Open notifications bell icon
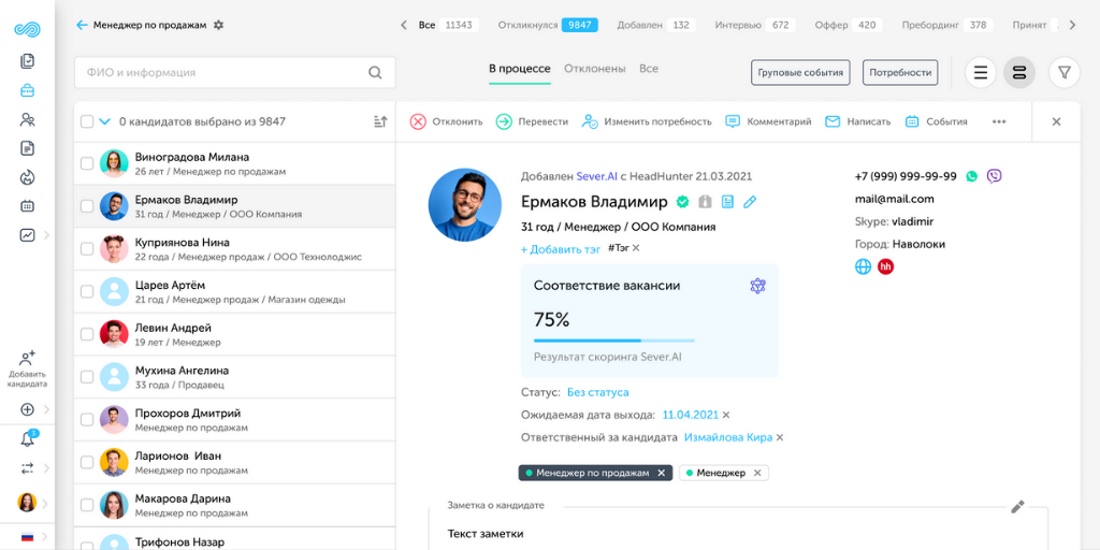The height and width of the screenshot is (550, 1100). click(27, 439)
